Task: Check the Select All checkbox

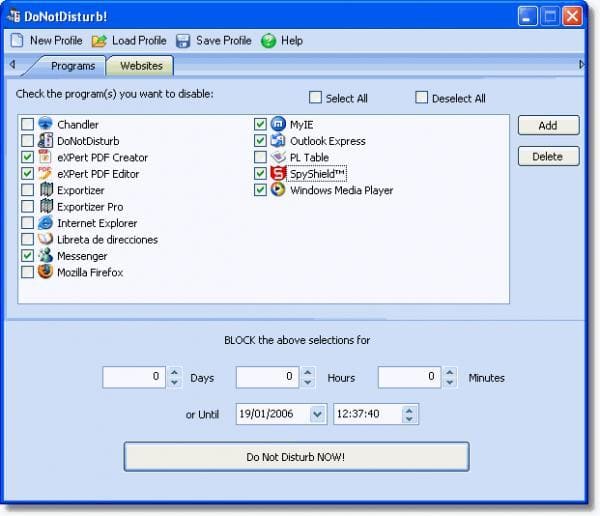Action: [x=315, y=97]
